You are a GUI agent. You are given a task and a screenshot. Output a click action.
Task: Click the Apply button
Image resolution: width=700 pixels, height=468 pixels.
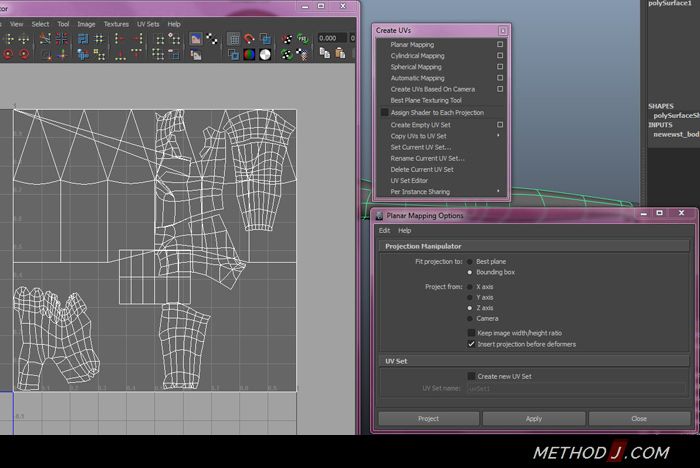(534, 419)
